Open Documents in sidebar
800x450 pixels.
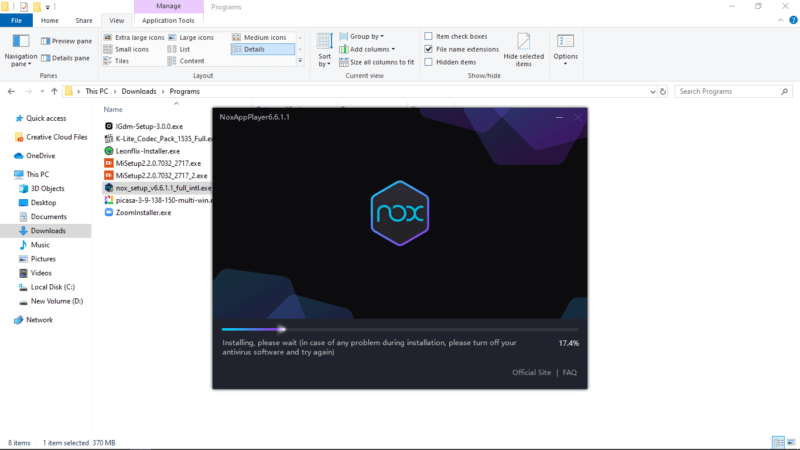click(x=43, y=216)
